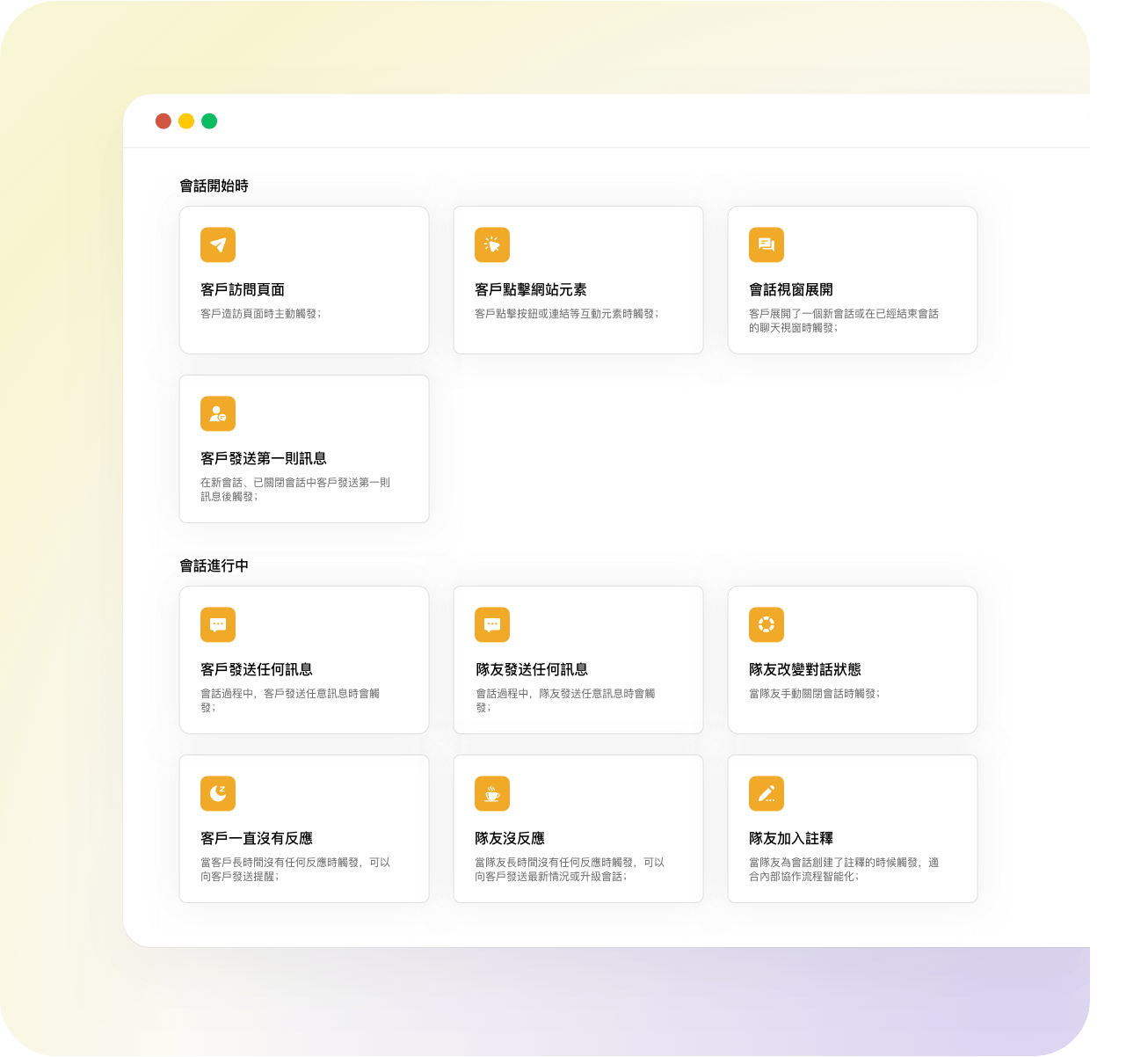Viewport: 1148px width, 1057px height.
Task: Select the 隊友加入註釋 trigger title
Action: pos(791,839)
